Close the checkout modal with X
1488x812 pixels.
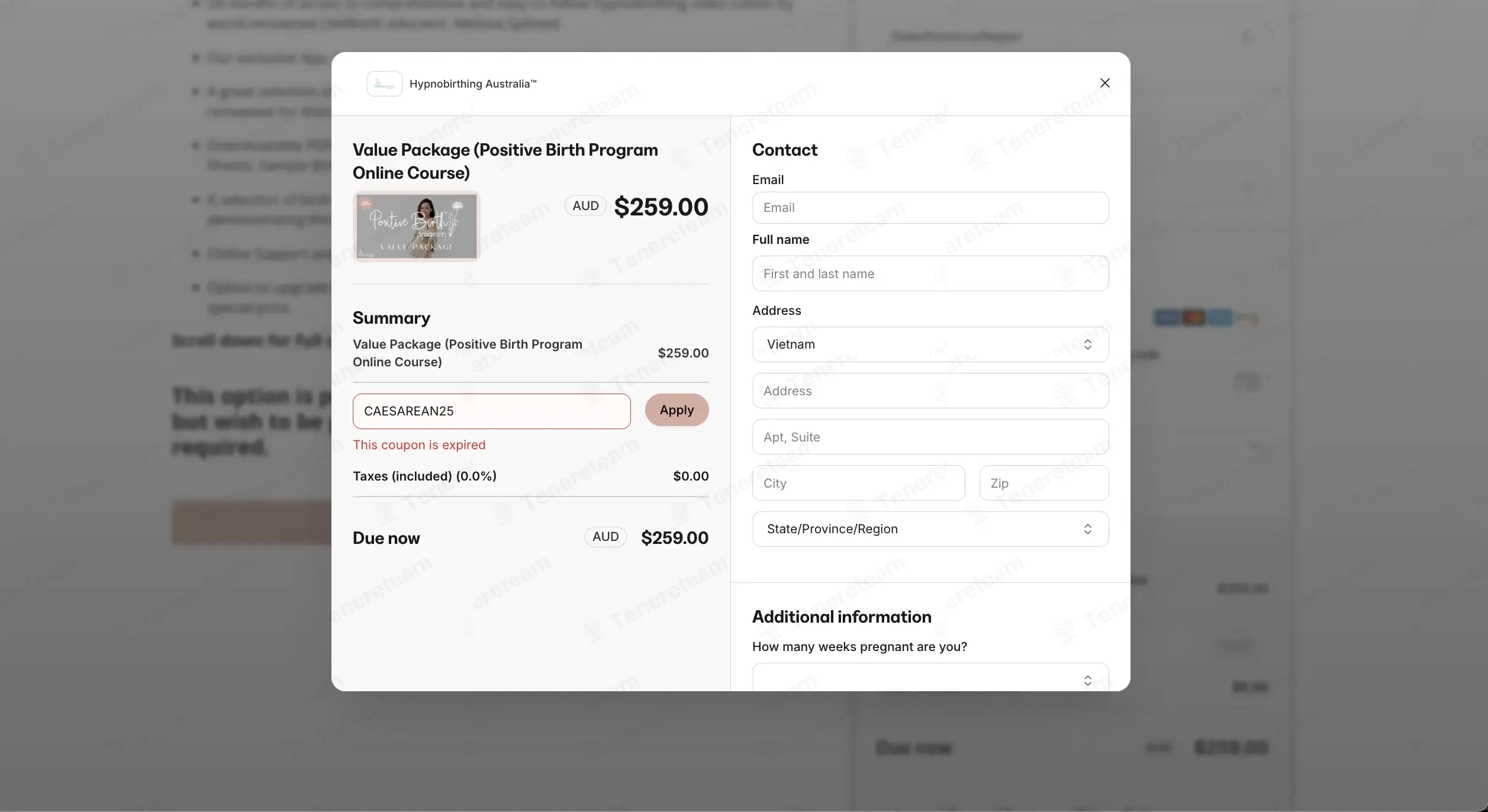[1104, 83]
